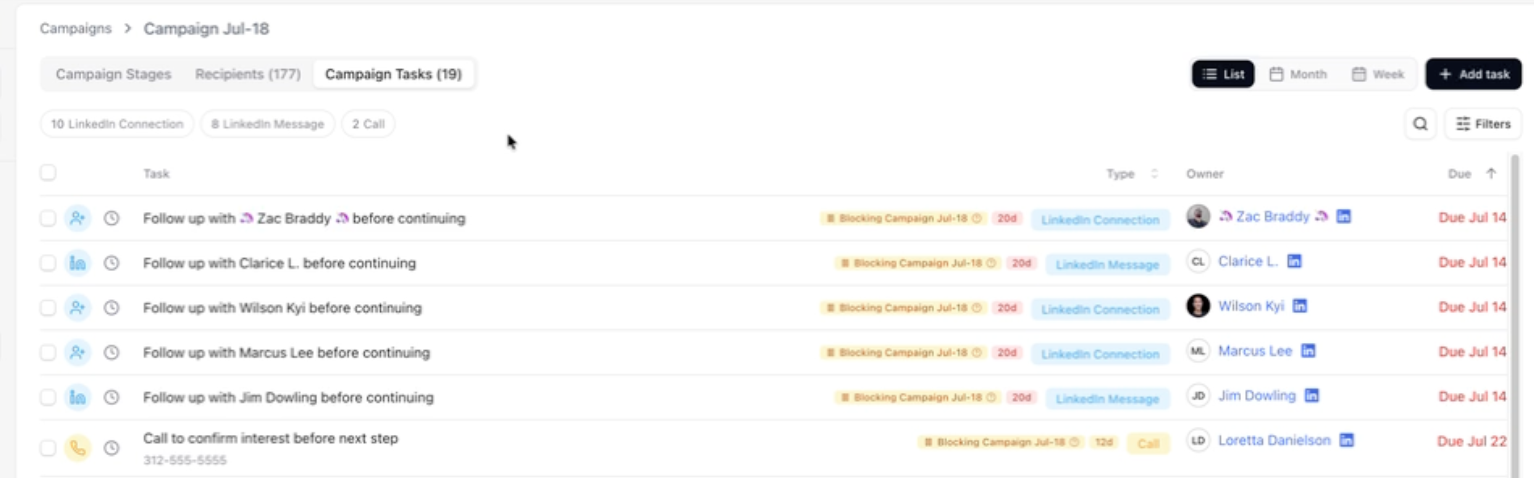The width and height of the screenshot is (1534, 478).
Task: Check the Jim Dowling task checkbox
Action: 48,398
